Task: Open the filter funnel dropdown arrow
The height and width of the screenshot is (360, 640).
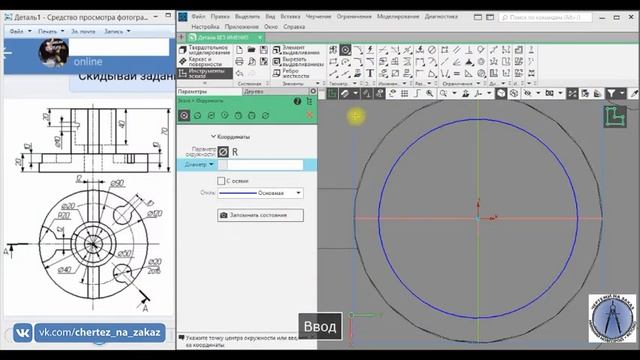Action: pos(622,93)
